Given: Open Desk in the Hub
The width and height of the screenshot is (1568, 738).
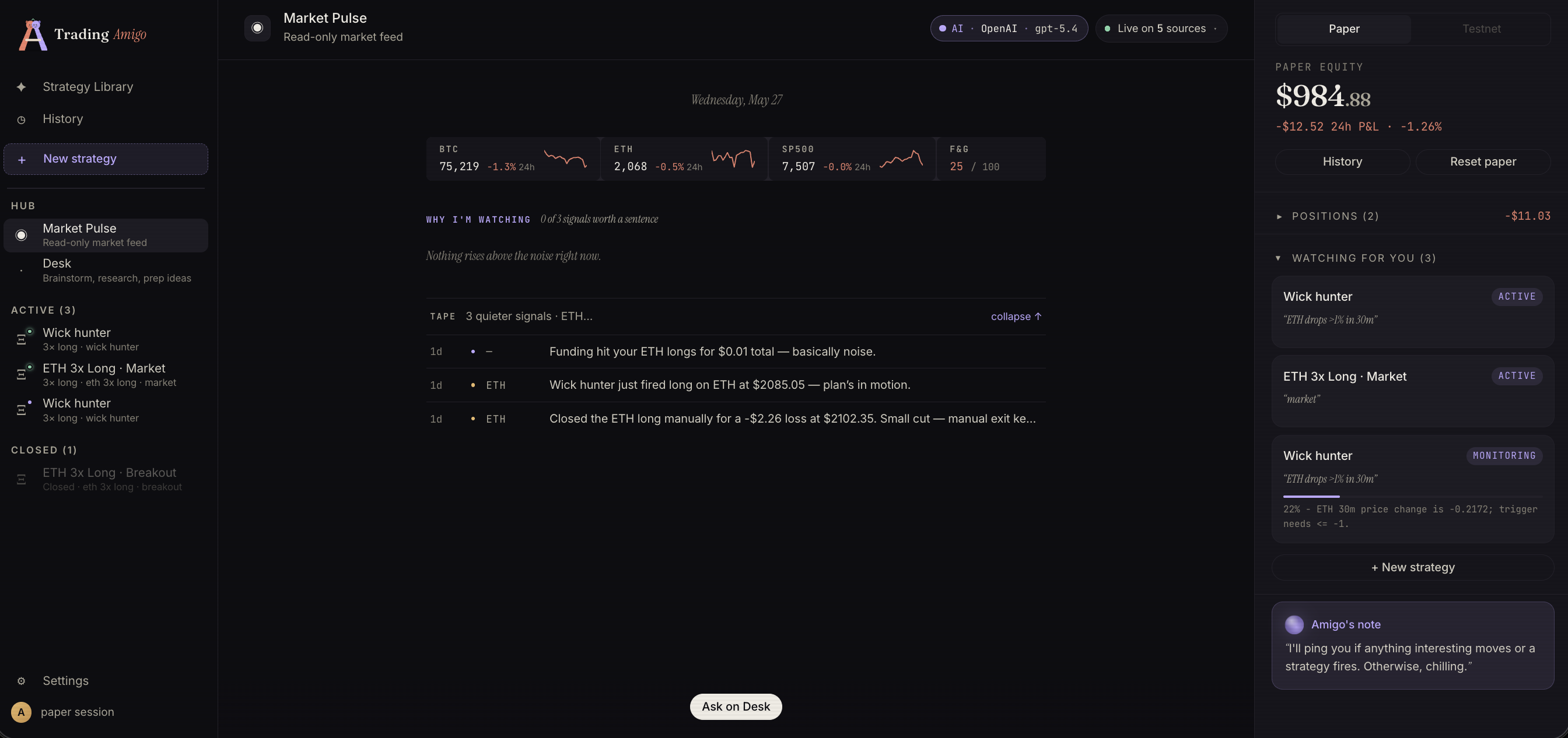Looking at the screenshot, I should coord(106,270).
